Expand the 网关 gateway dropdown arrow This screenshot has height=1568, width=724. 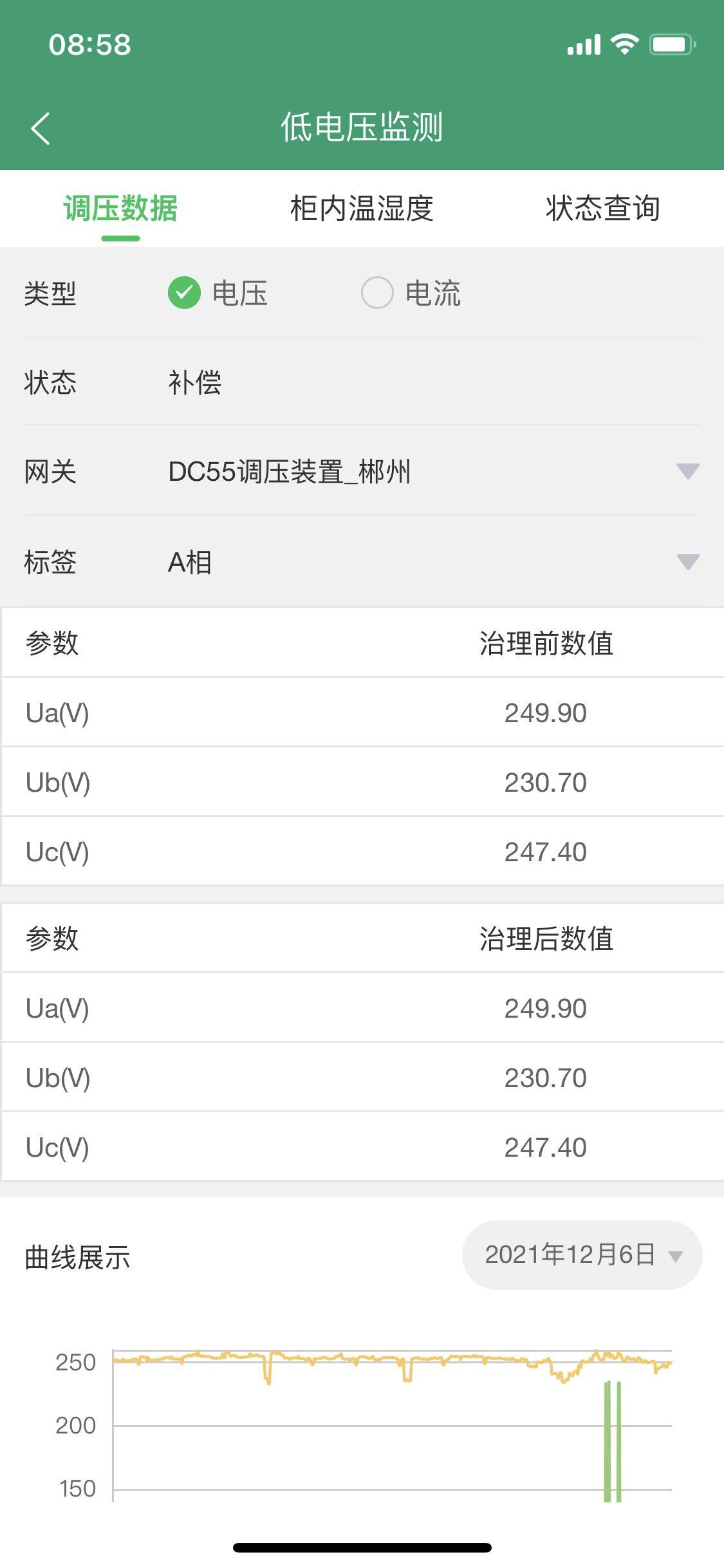click(687, 471)
